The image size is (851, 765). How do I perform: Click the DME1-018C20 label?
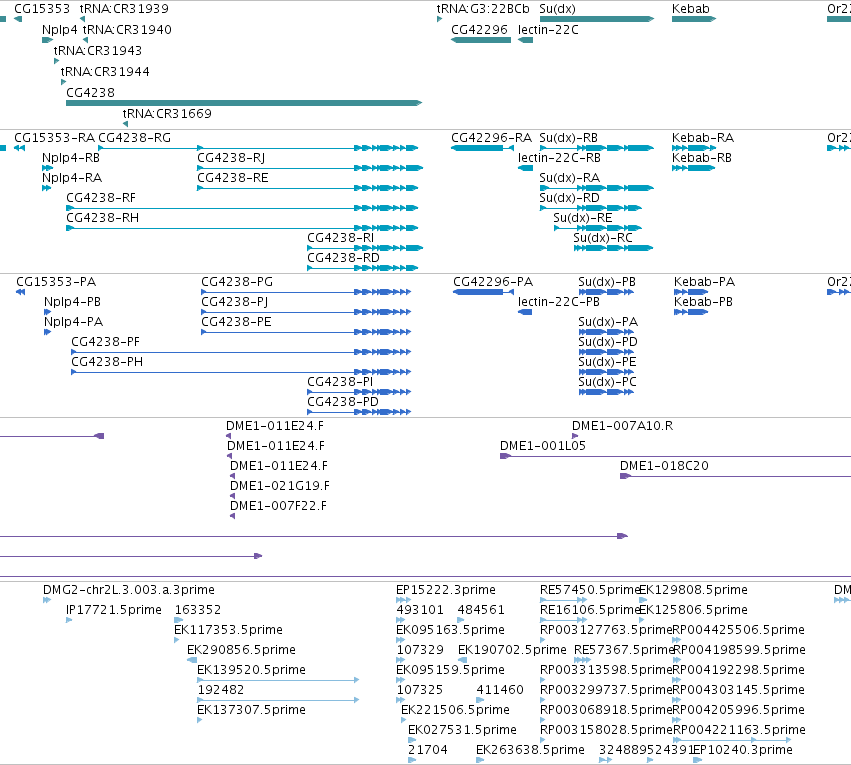pos(664,466)
